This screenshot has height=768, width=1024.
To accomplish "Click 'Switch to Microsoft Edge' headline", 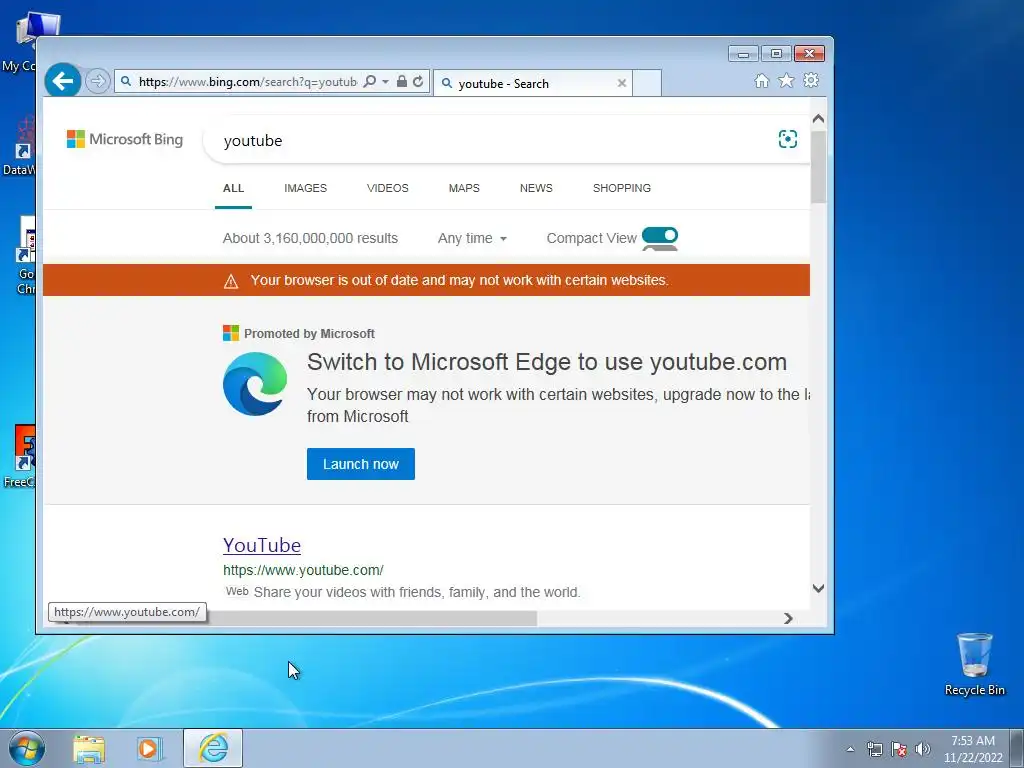I will [547, 362].
